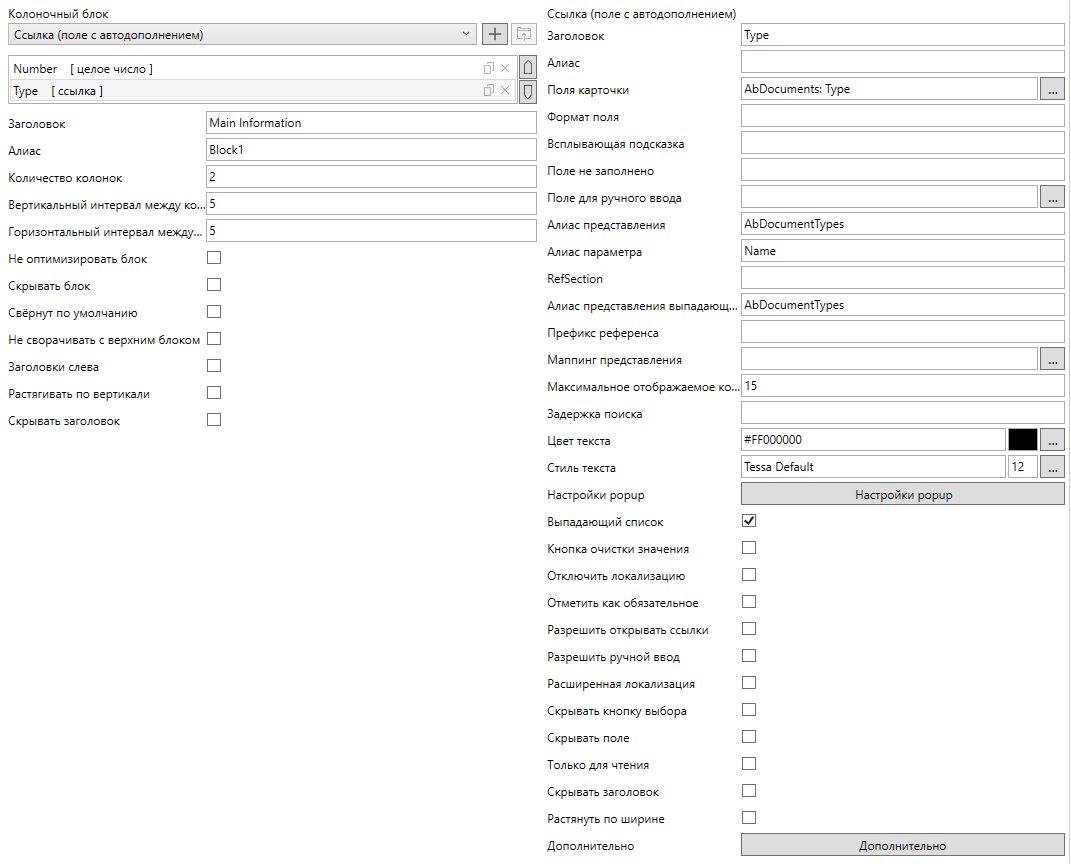
Task: Open browse dialog for Поля карточки
Action: pos(1052,89)
